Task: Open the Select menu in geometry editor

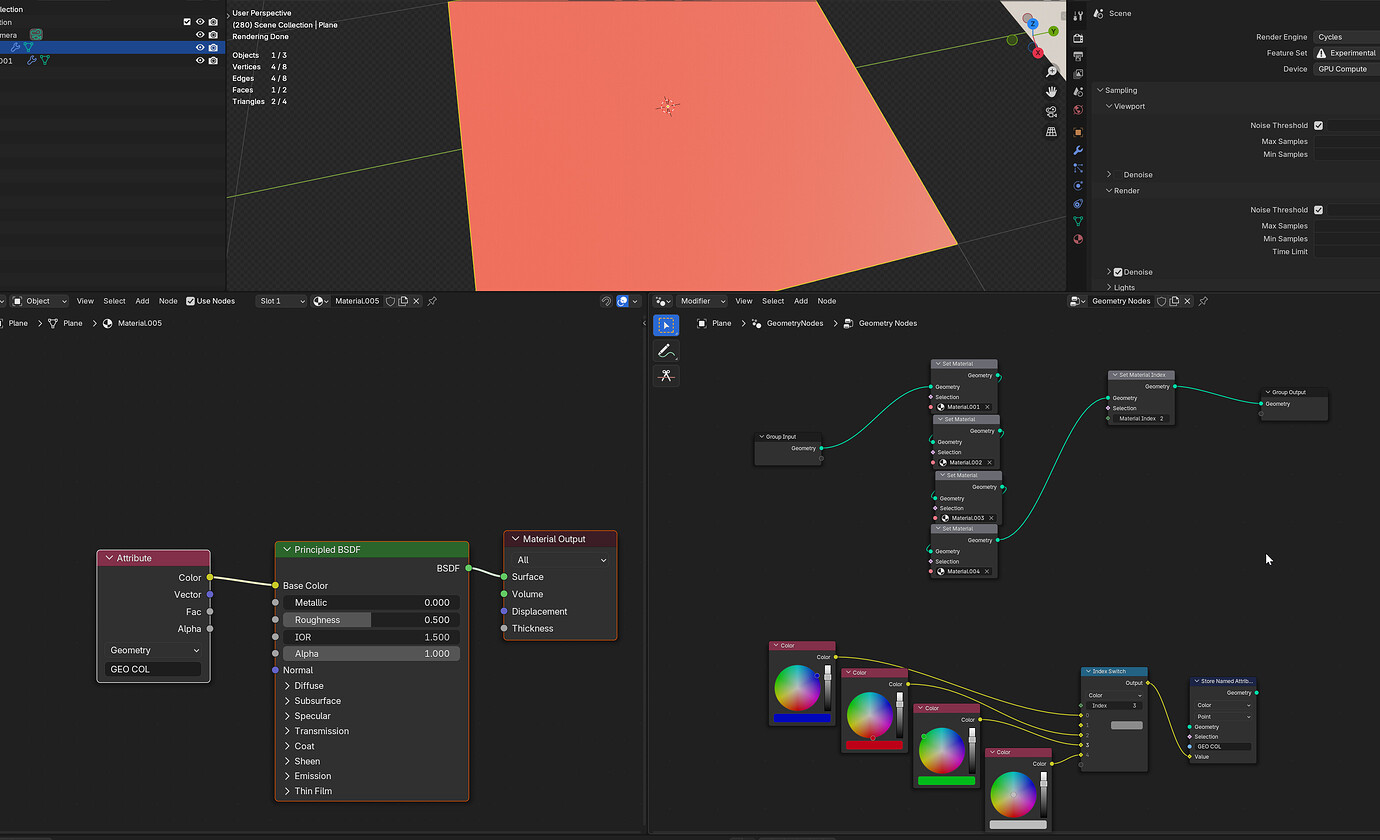Action: 773,301
